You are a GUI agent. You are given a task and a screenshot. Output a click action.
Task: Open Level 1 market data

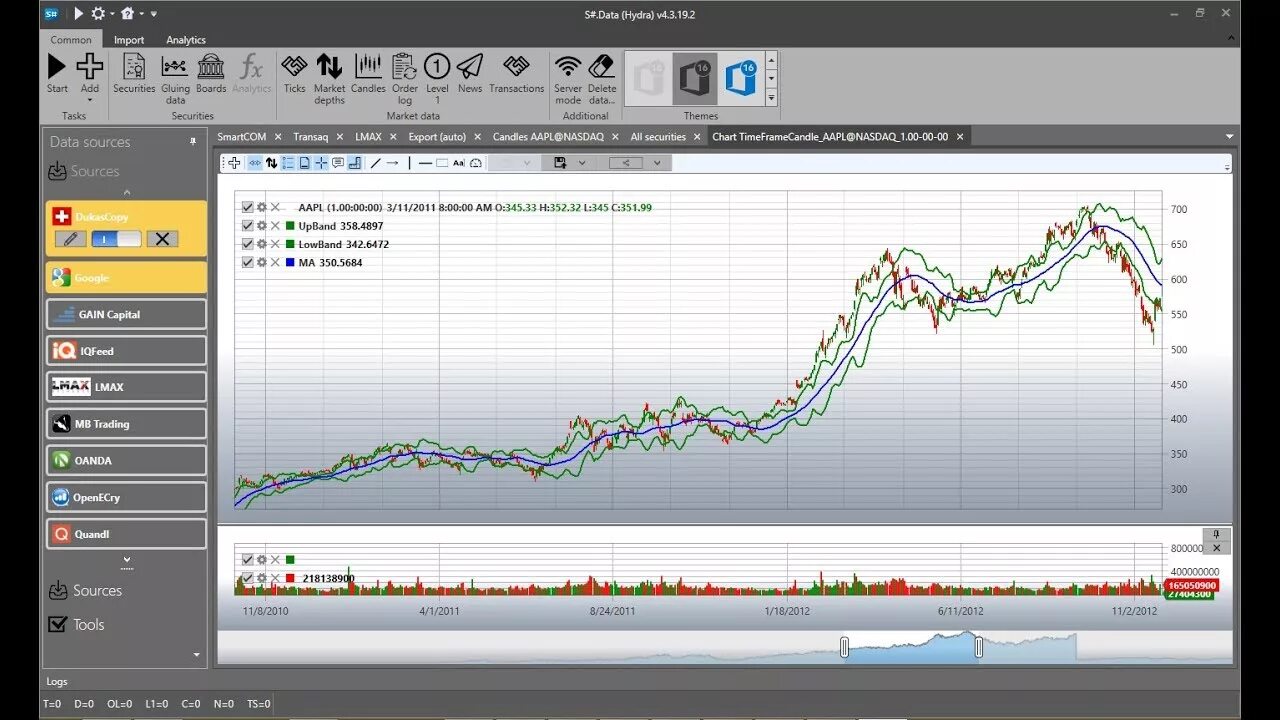click(437, 78)
